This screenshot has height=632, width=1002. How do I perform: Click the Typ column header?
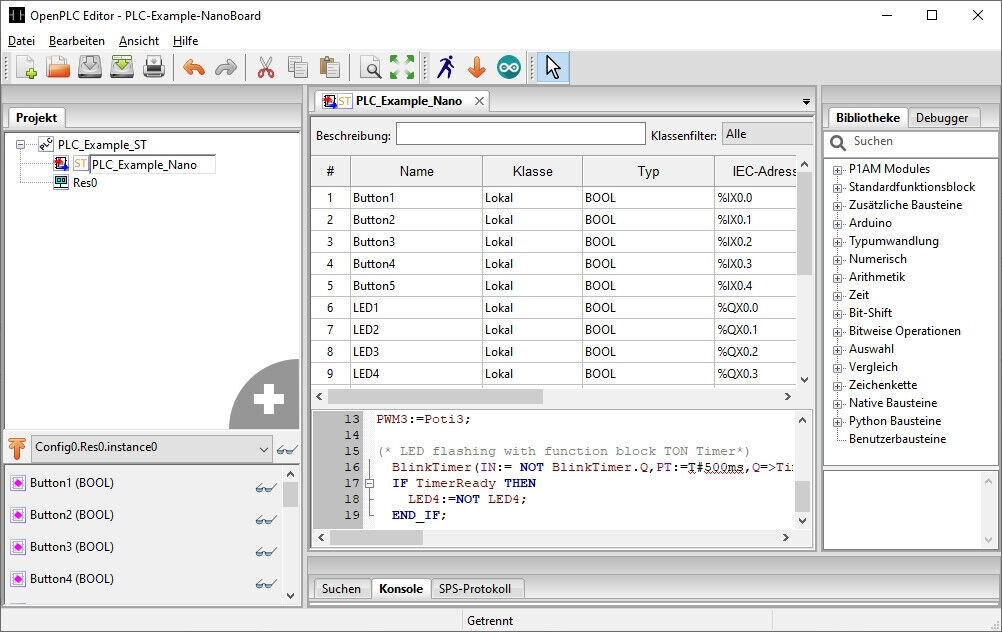pyautogui.click(x=648, y=171)
